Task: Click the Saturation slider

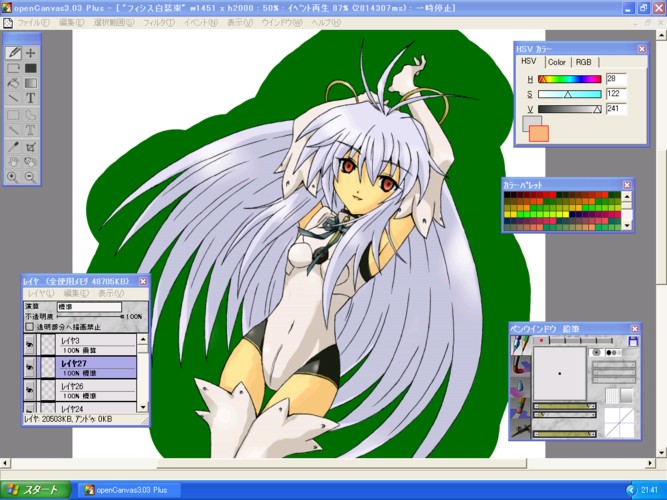Action: click(570, 94)
